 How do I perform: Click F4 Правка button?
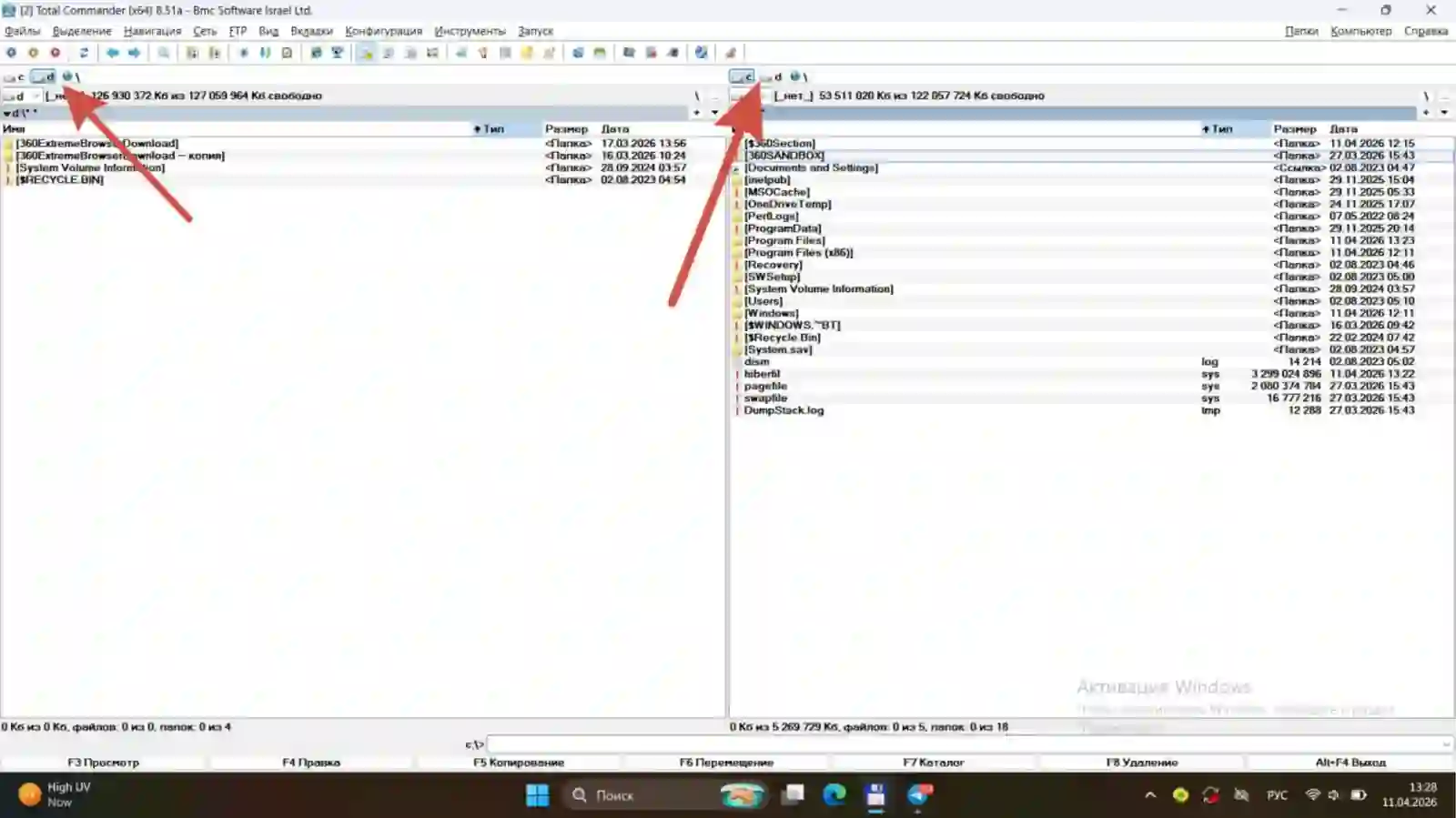311,762
